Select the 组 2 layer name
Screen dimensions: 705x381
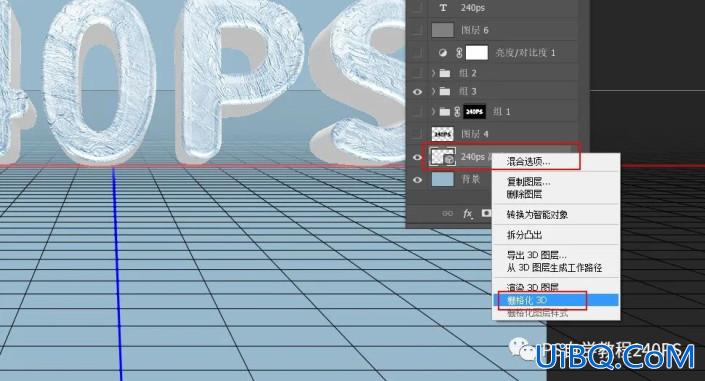point(468,73)
